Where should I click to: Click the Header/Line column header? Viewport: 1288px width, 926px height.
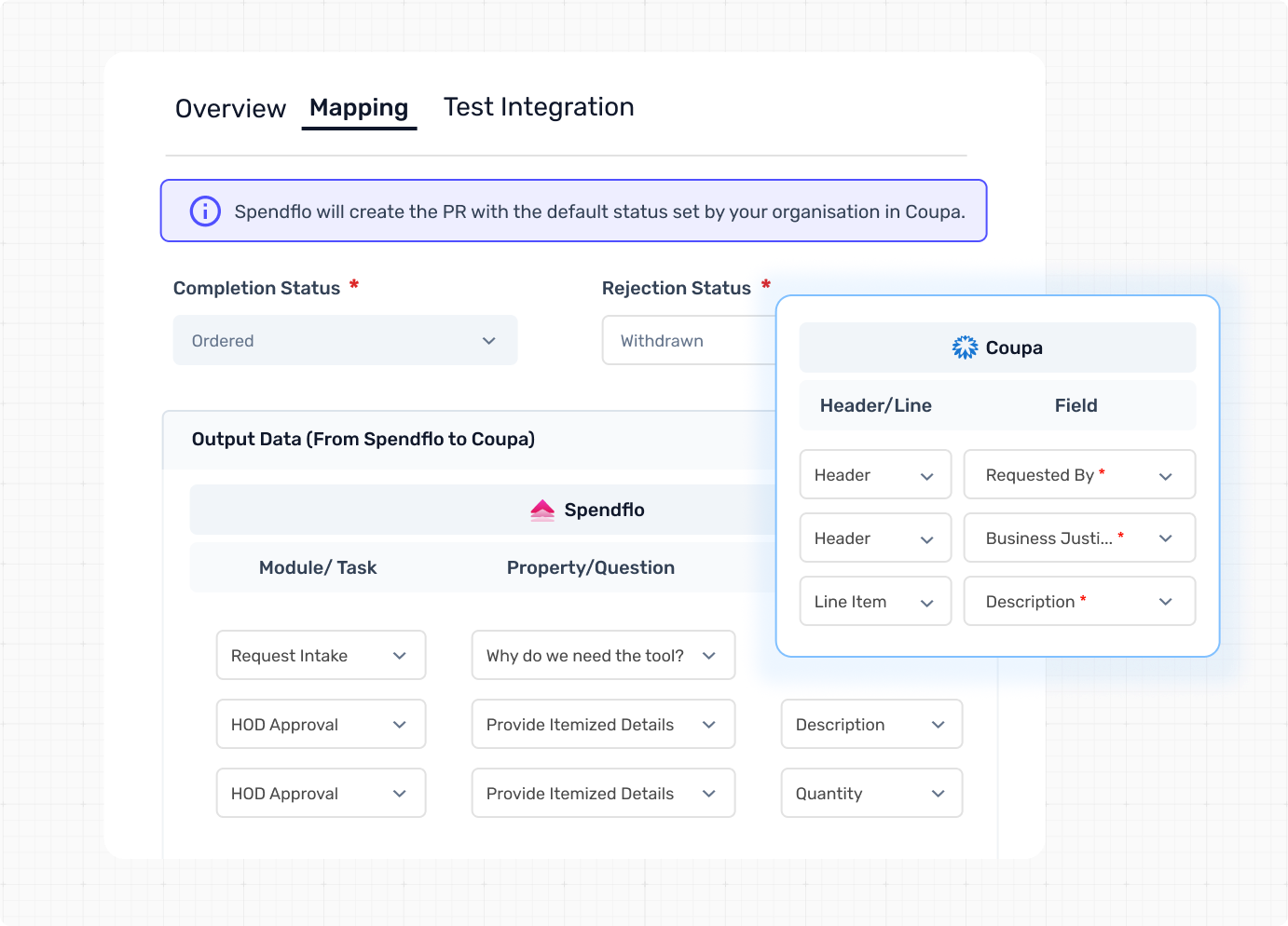coord(876,405)
